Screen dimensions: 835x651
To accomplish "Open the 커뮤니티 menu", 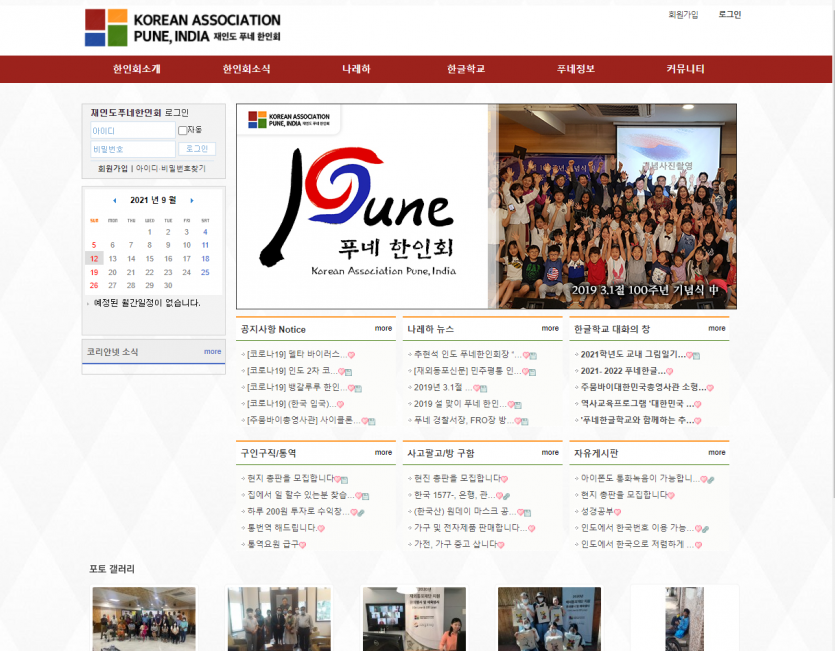I will (685, 69).
